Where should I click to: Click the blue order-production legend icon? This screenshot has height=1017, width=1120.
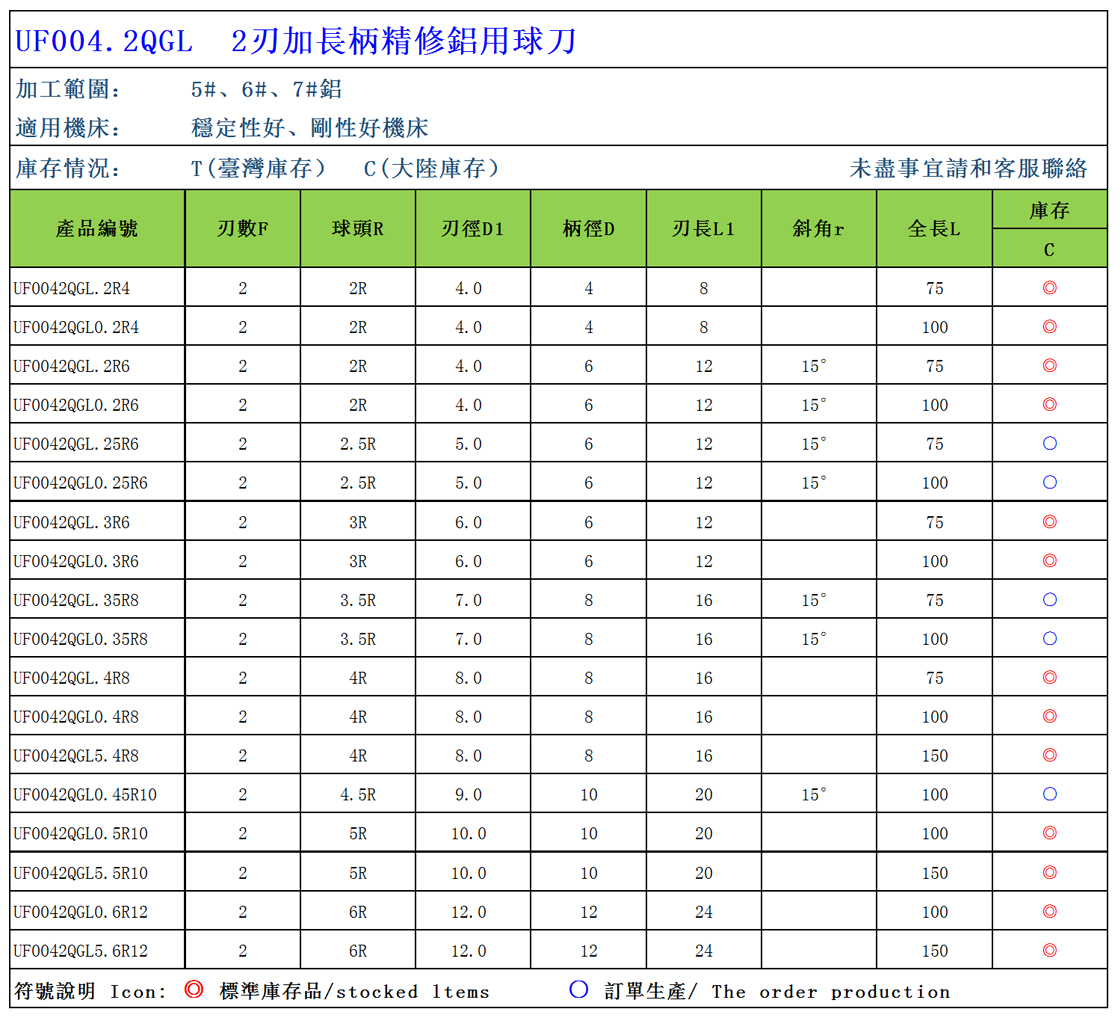pyautogui.click(x=579, y=989)
